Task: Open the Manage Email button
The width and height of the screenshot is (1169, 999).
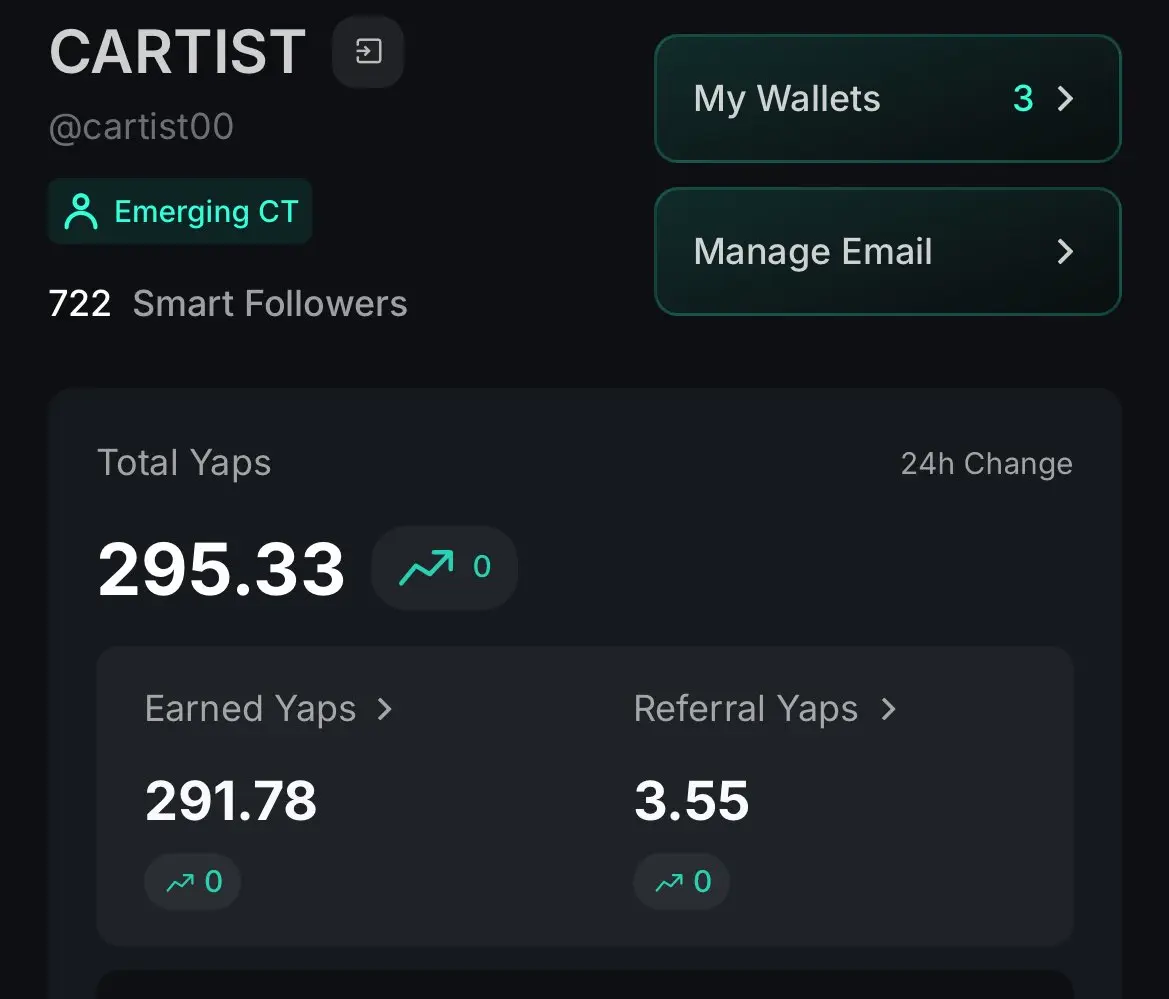Action: (888, 251)
